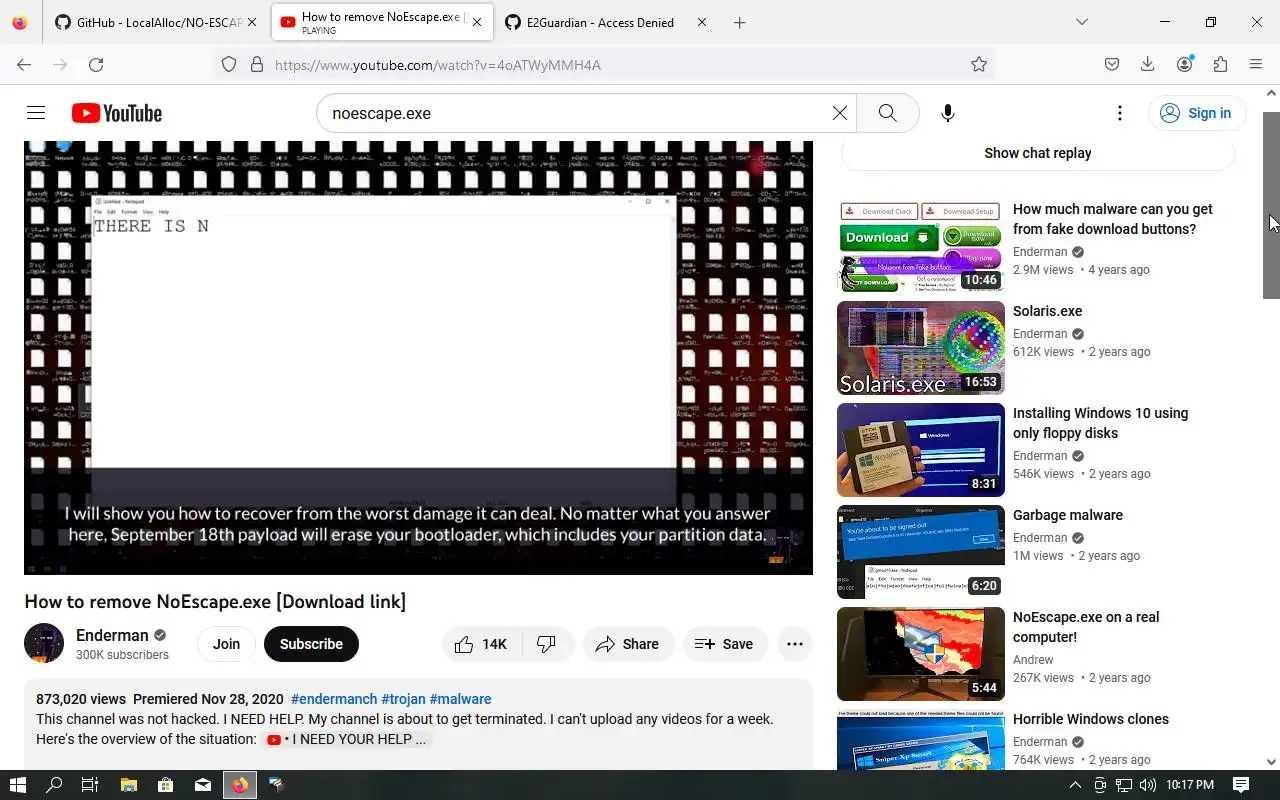Close the How to remove NoEscape.exe tab
1280x800 pixels.
(x=477, y=23)
